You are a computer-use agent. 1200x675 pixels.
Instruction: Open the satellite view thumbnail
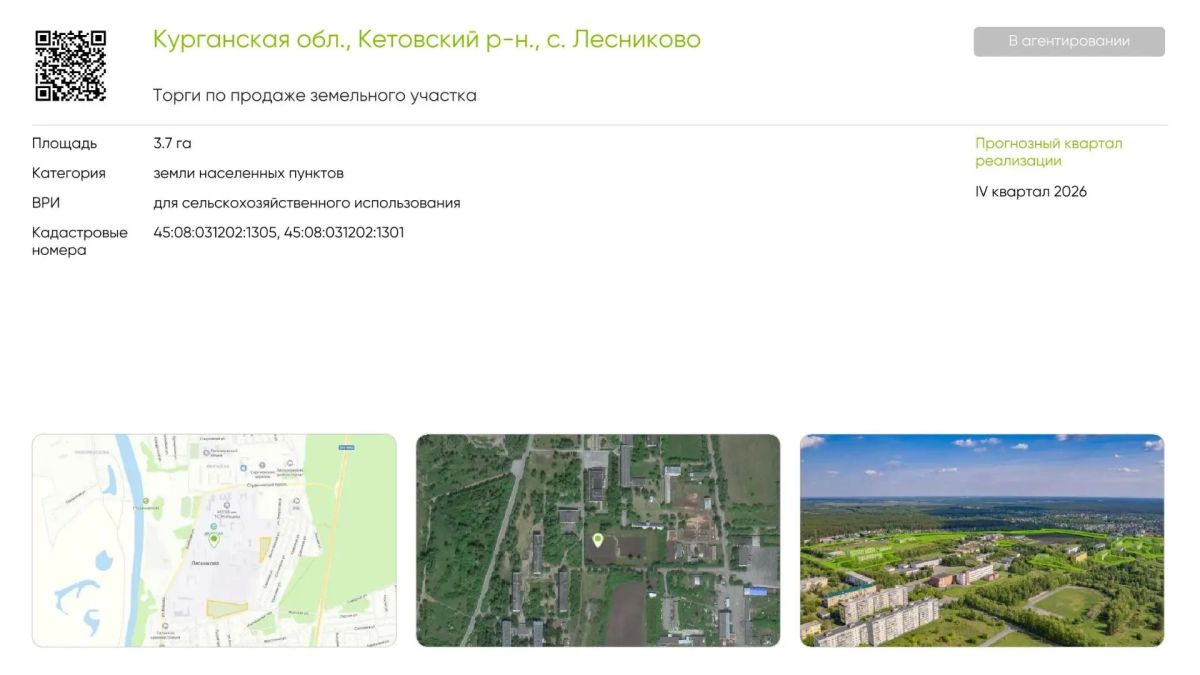(x=598, y=540)
